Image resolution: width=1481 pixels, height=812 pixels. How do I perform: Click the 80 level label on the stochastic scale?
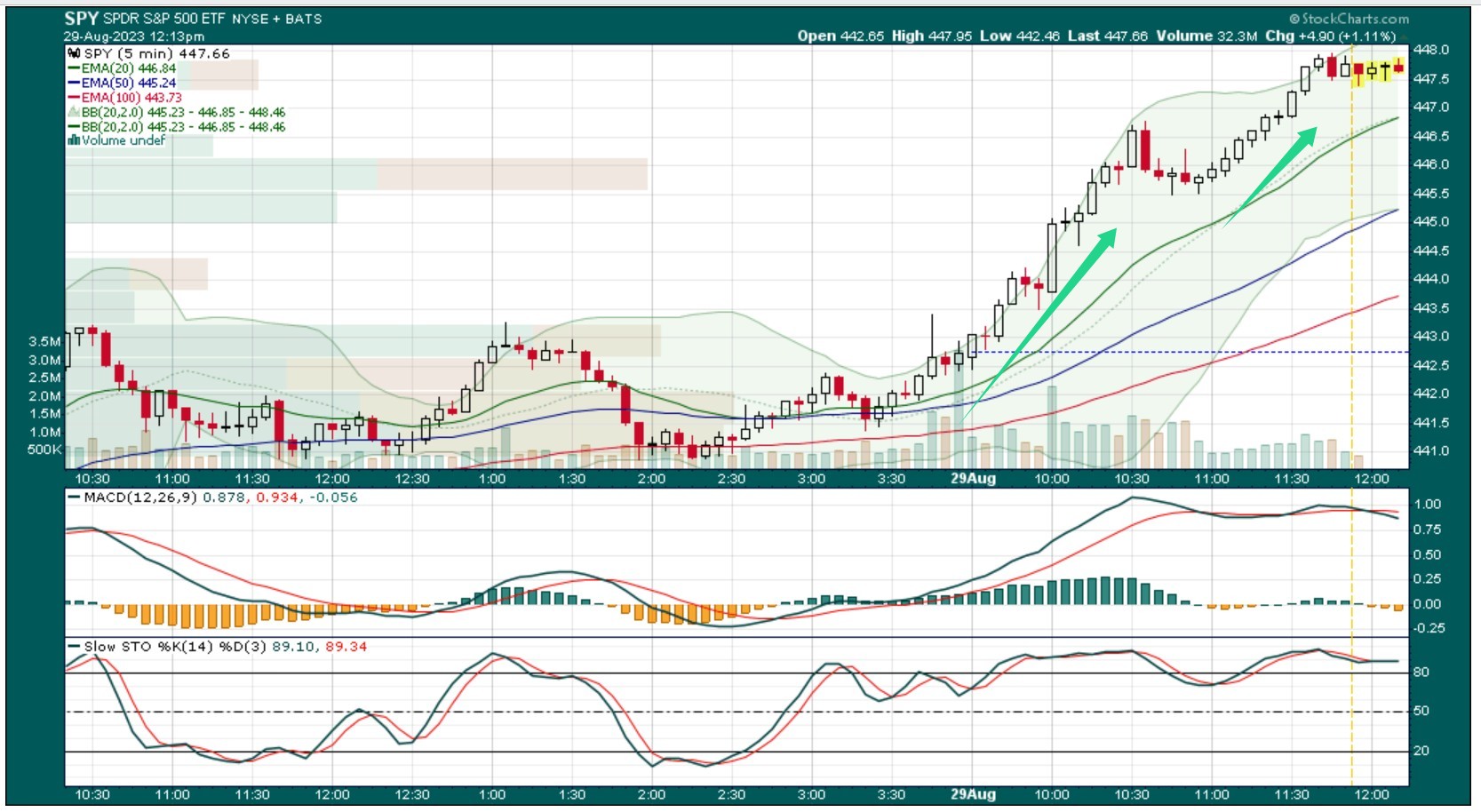(x=1421, y=673)
